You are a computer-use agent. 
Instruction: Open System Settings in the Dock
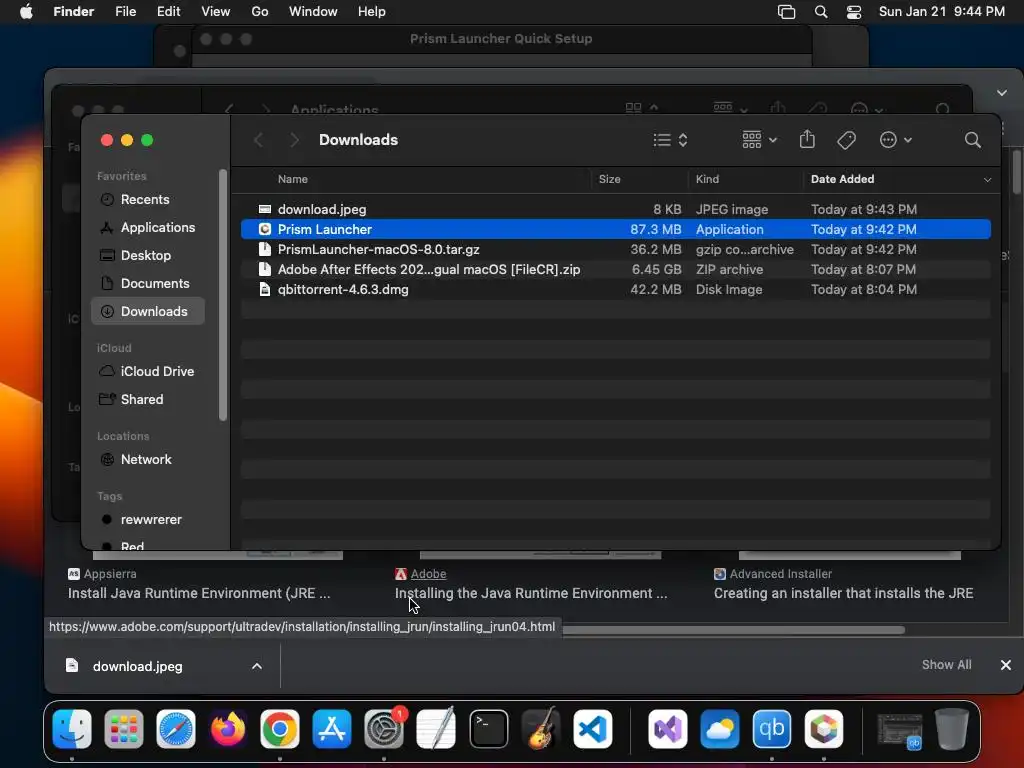coord(384,729)
